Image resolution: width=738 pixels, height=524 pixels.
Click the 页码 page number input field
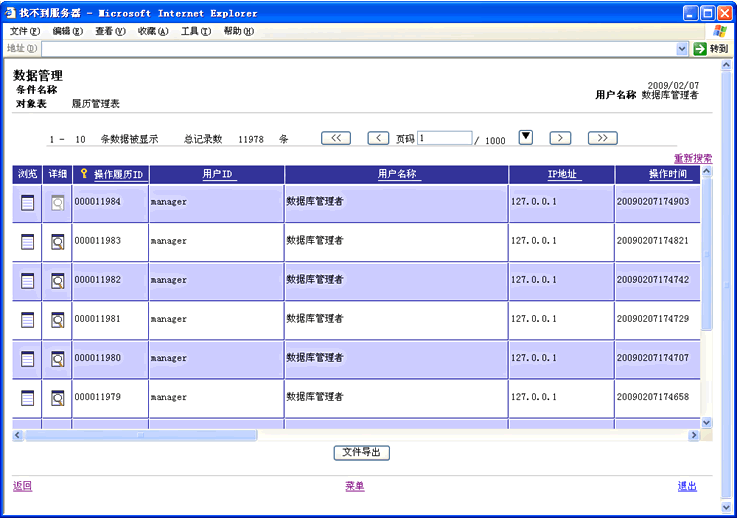coord(444,139)
